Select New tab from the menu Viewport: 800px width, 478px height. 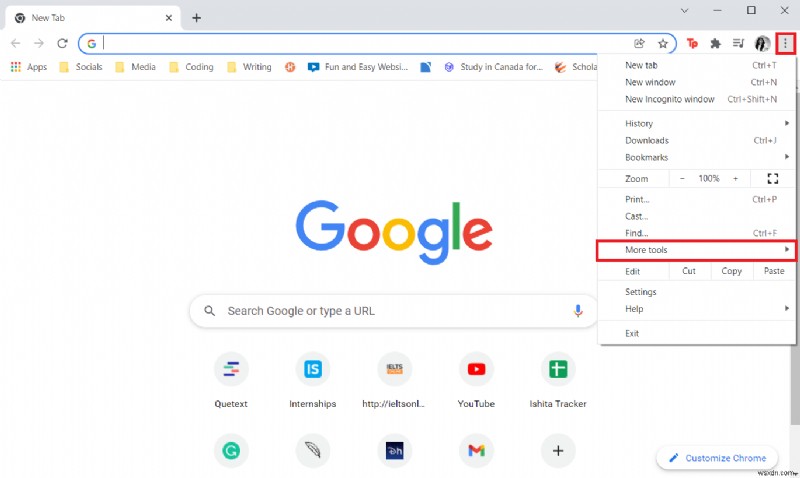coord(696,65)
